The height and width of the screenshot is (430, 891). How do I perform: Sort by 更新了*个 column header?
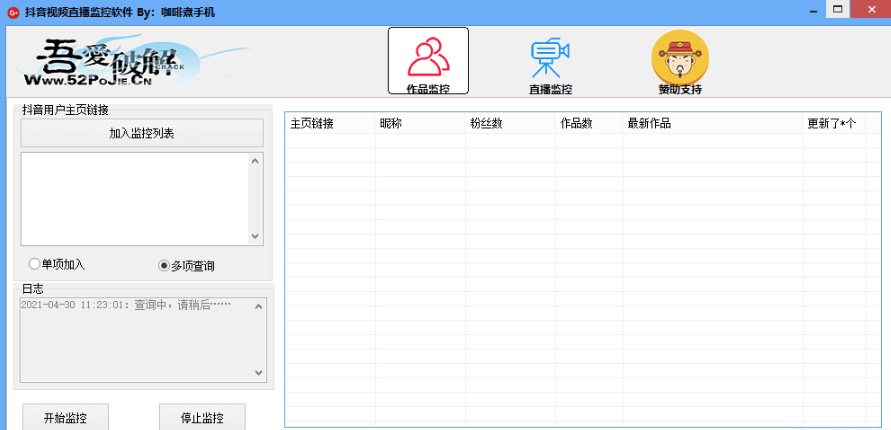click(834, 123)
